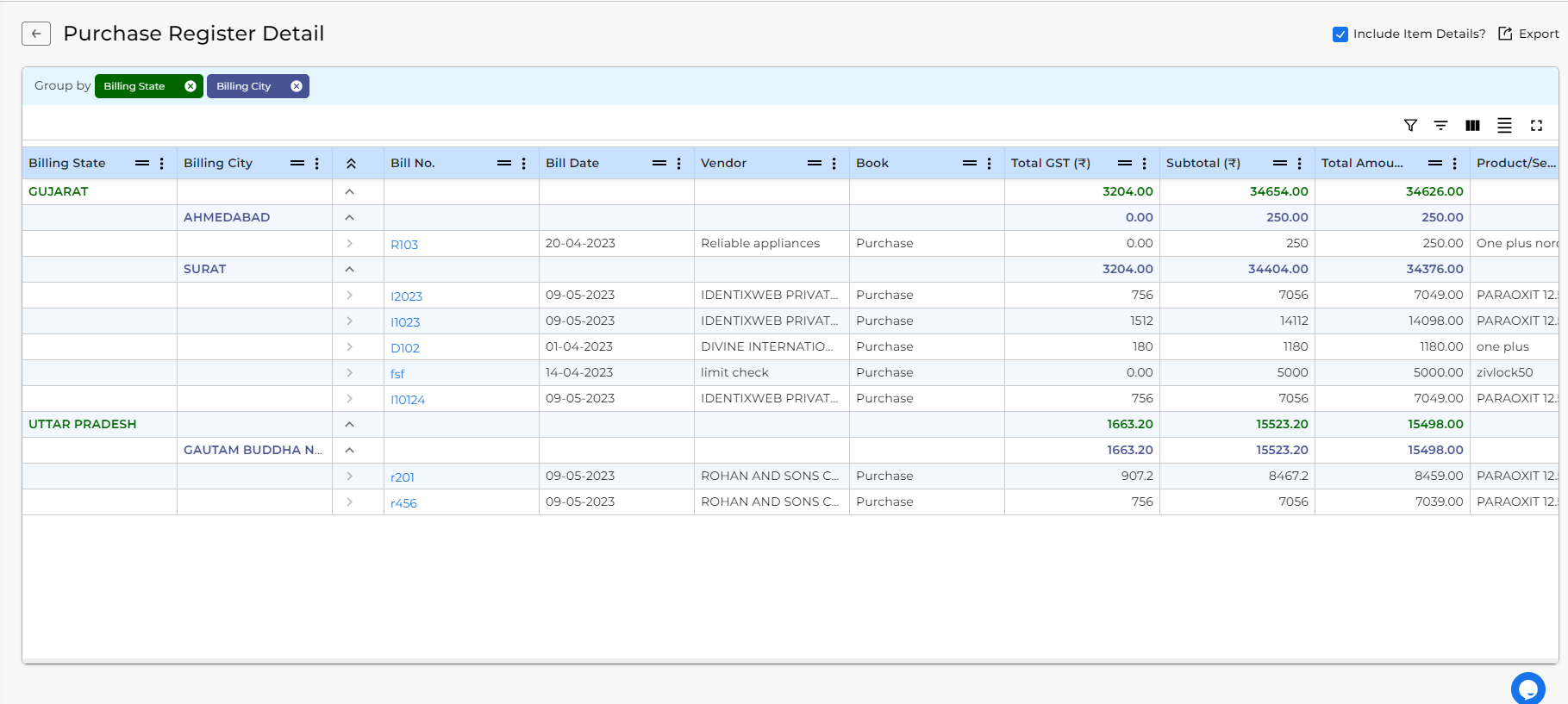Open bill R103 link
The image size is (1568, 704).
[x=404, y=245]
